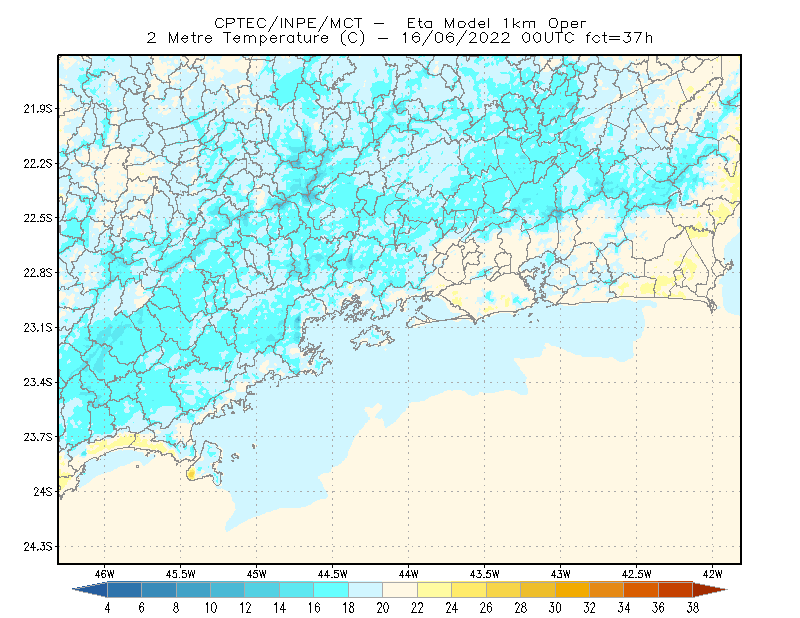
Task: Click the 44W longitude label
Action: point(409,574)
